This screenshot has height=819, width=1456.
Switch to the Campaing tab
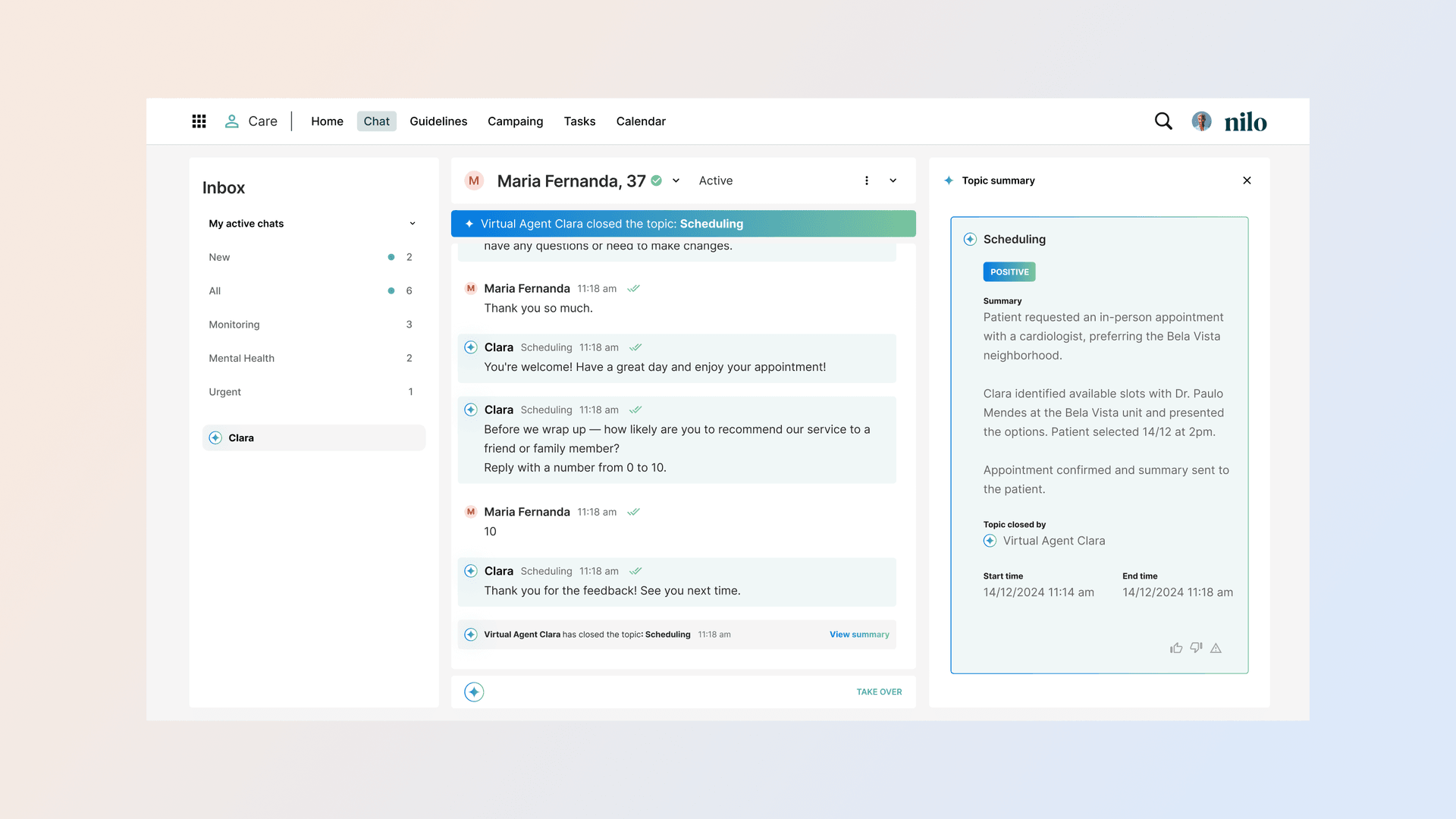tap(515, 121)
